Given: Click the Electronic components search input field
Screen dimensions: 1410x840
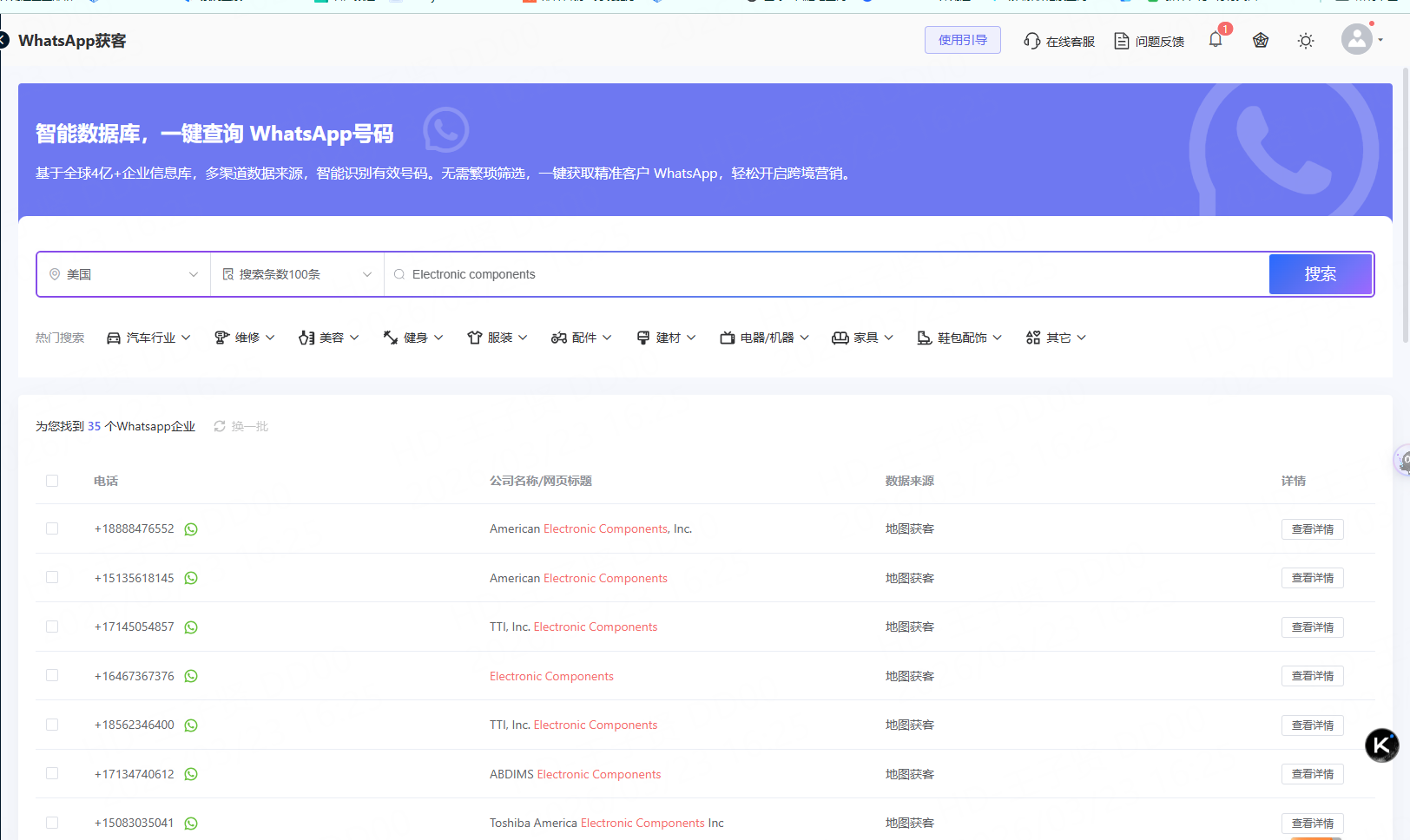Looking at the screenshot, I should (825, 274).
